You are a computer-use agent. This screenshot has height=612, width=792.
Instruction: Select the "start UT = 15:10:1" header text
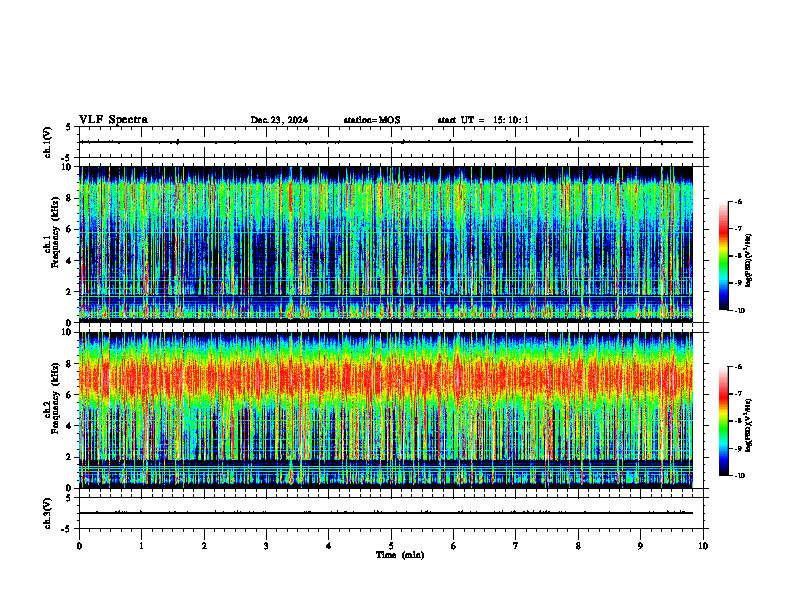(x=483, y=120)
